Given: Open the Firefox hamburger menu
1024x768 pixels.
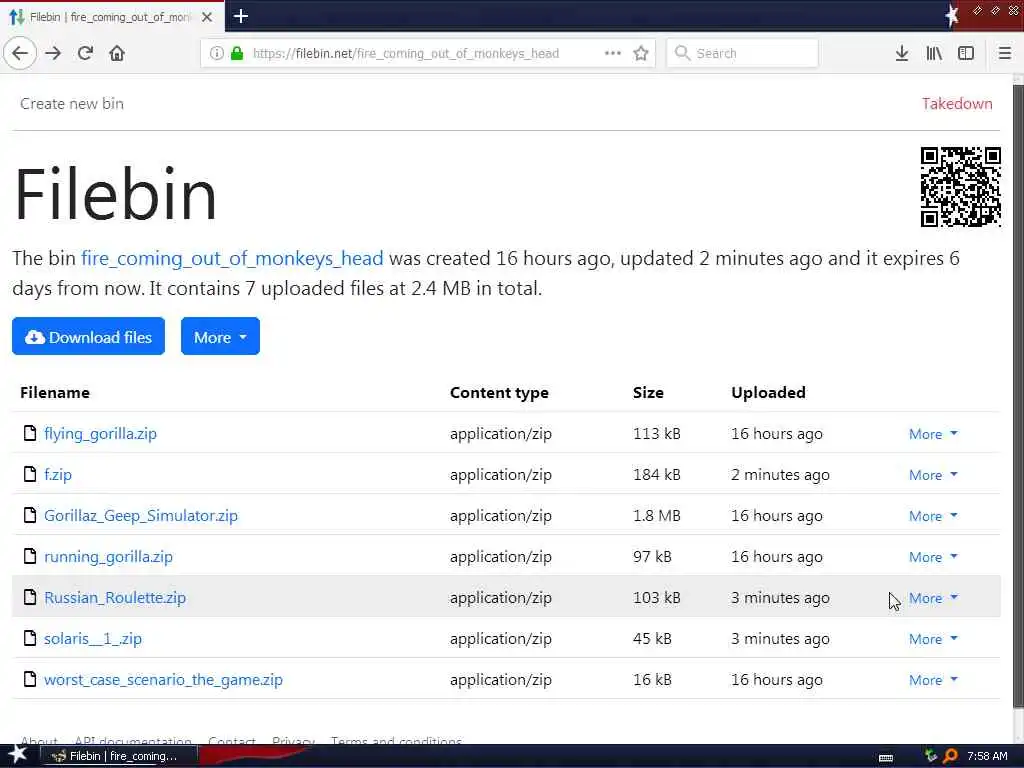Looking at the screenshot, I should click(x=1004, y=53).
